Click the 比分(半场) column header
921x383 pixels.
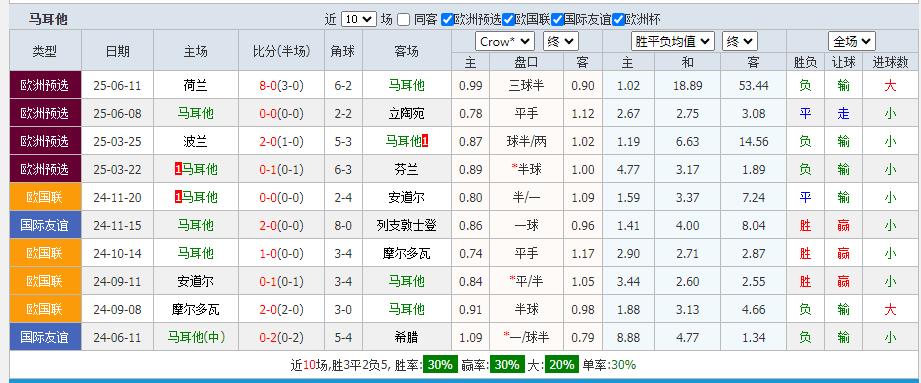point(281,51)
